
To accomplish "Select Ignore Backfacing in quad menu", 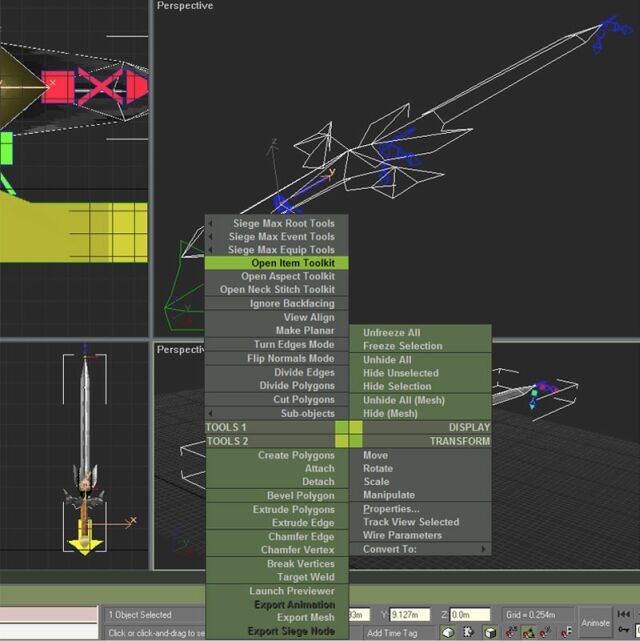I will (x=277, y=303).
